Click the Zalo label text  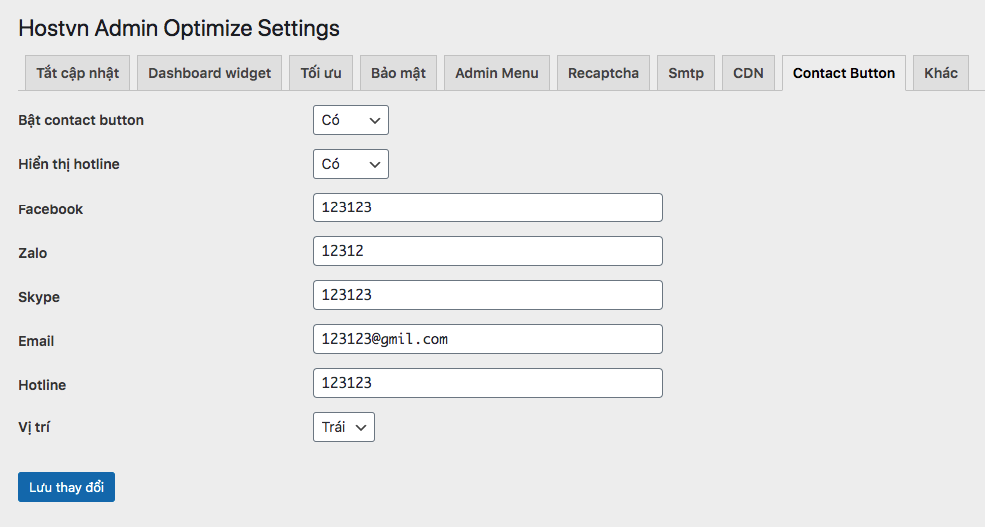(33, 253)
